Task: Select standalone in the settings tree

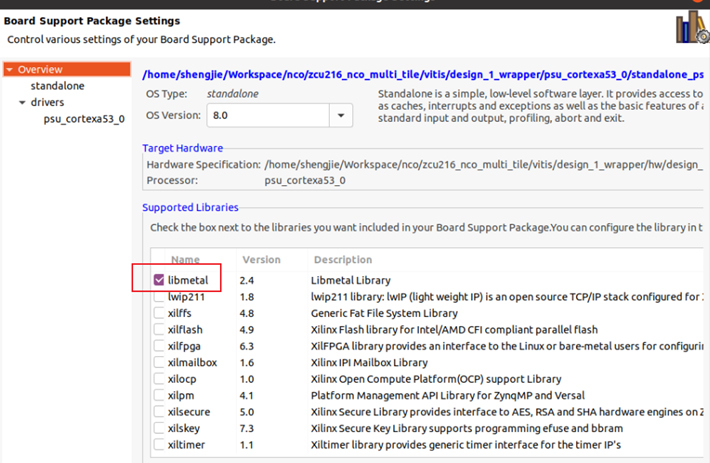Action: [x=57, y=86]
